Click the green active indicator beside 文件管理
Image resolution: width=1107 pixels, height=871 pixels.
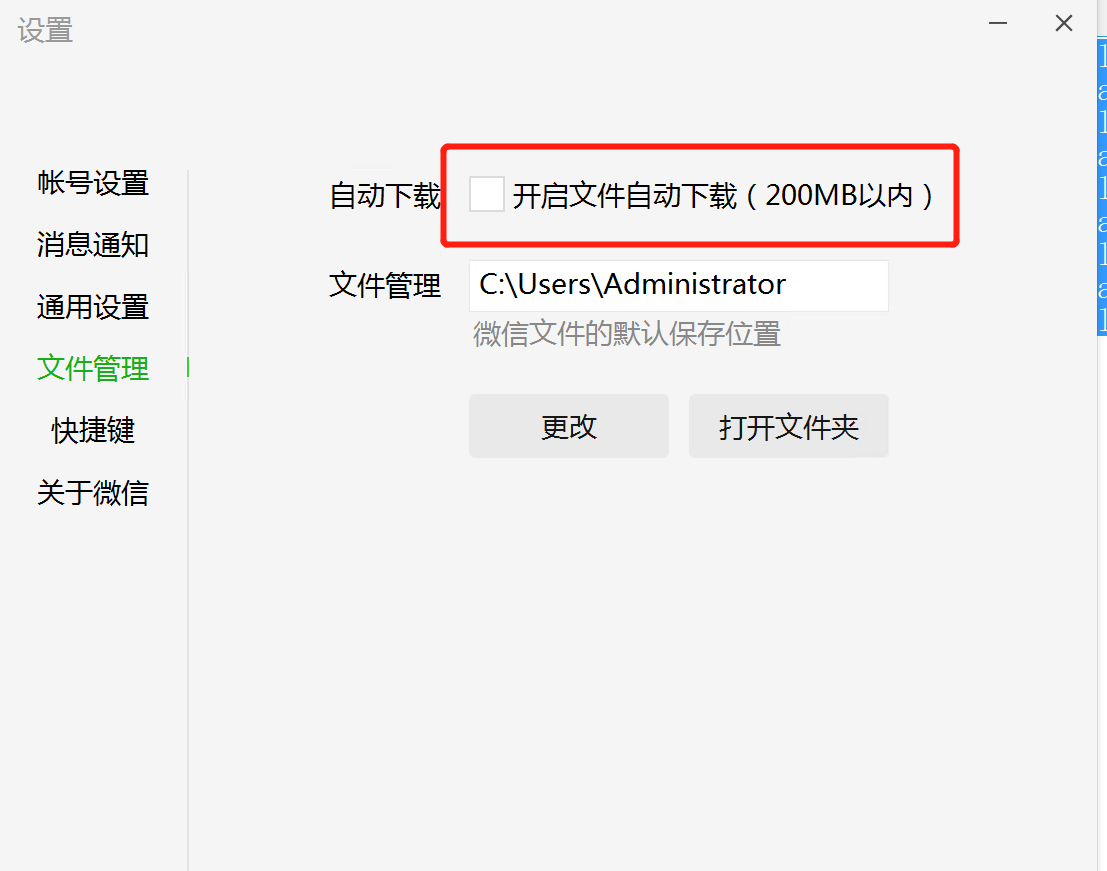click(x=188, y=367)
